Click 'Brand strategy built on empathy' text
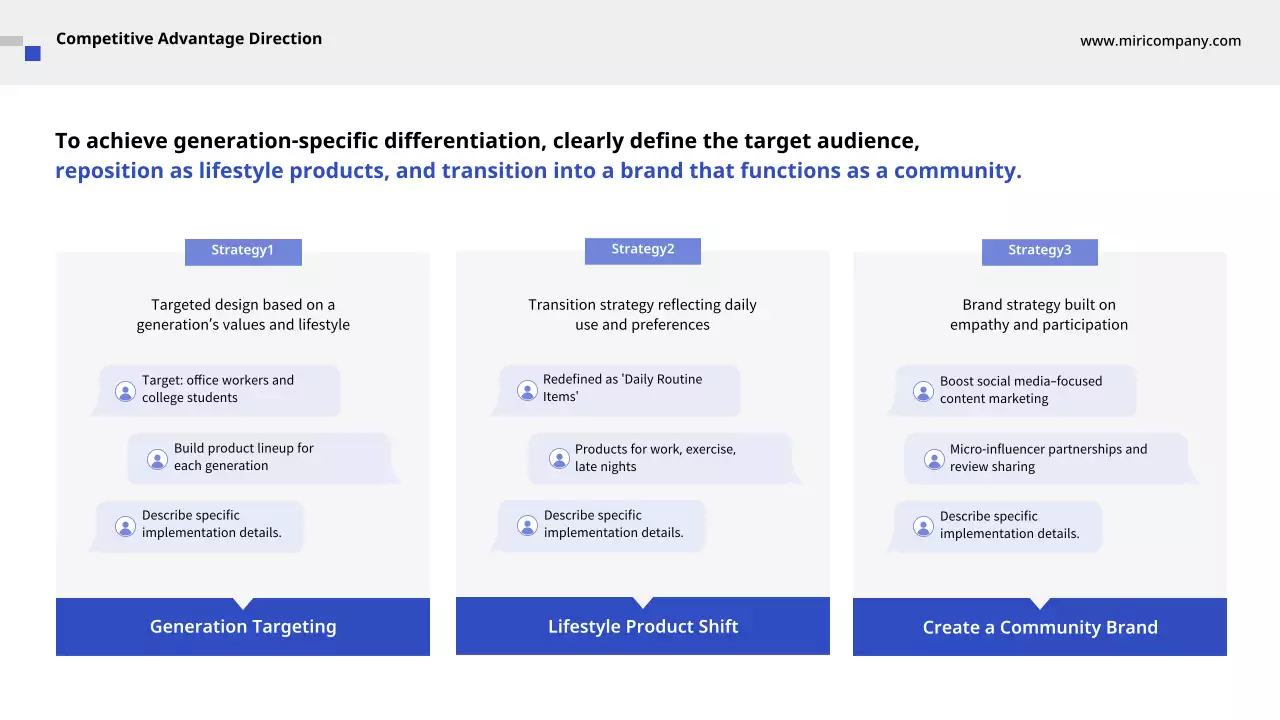This screenshot has width=1280, height=720. (x=1039, y=315)
